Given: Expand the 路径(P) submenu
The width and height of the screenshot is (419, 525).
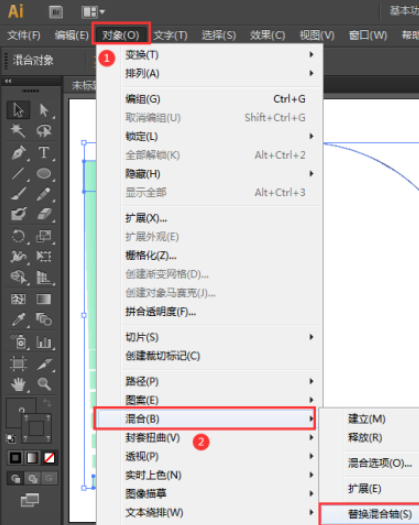Looking at the screenshot, I should click(x=210, y=381).
